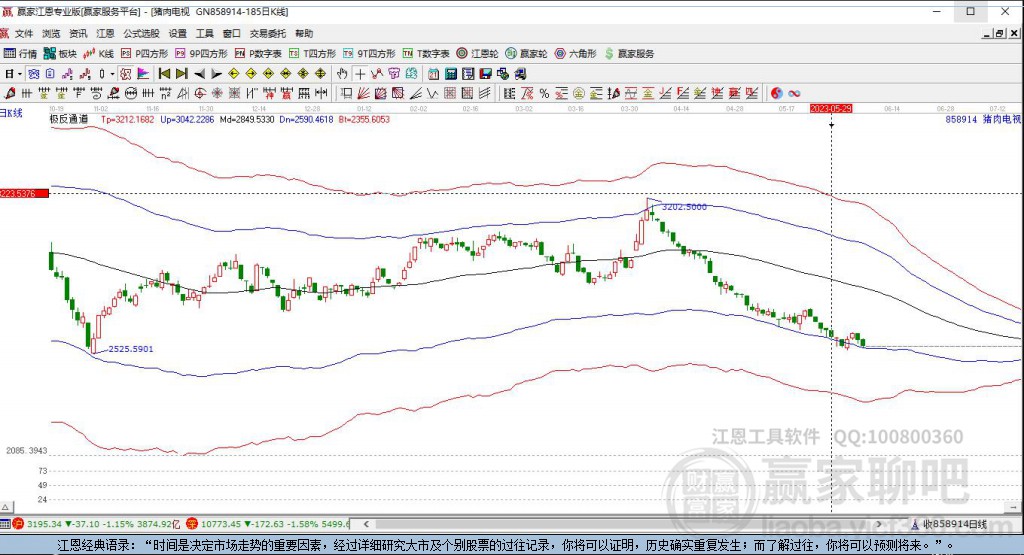
Task: Click the 2525.5901 low price annotation
Action: click(131, 349)
